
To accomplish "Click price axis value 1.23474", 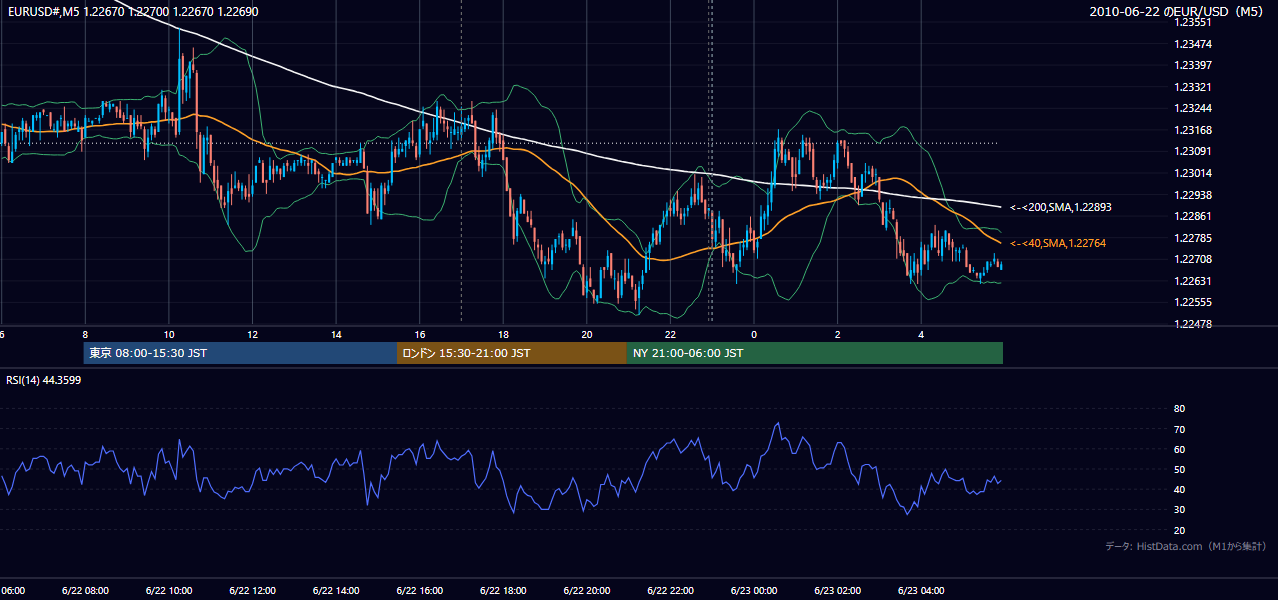I will 1192,44.
